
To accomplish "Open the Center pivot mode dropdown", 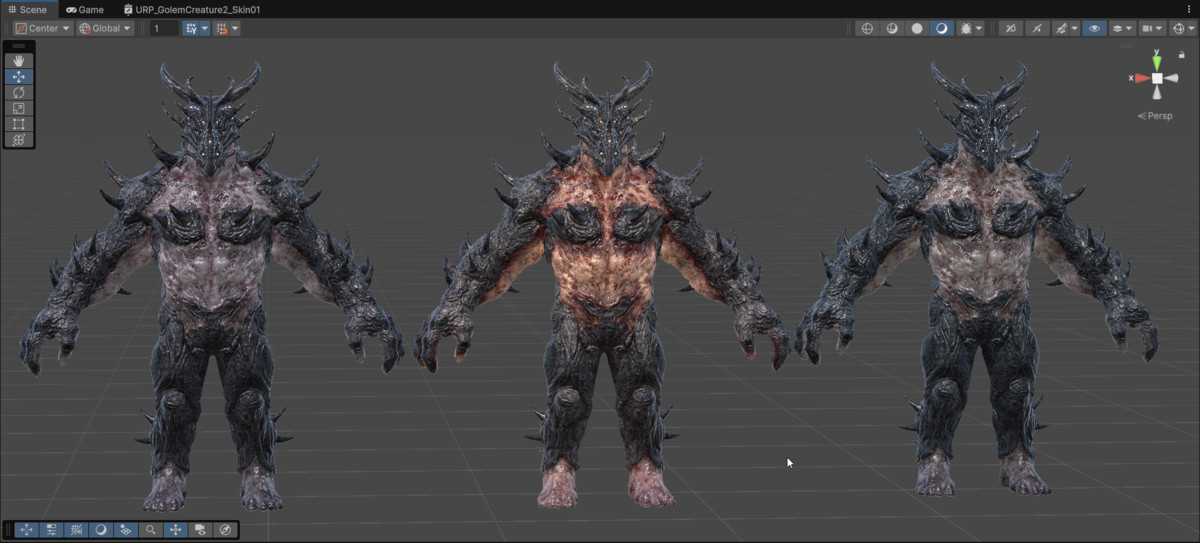I will (43, 29).
